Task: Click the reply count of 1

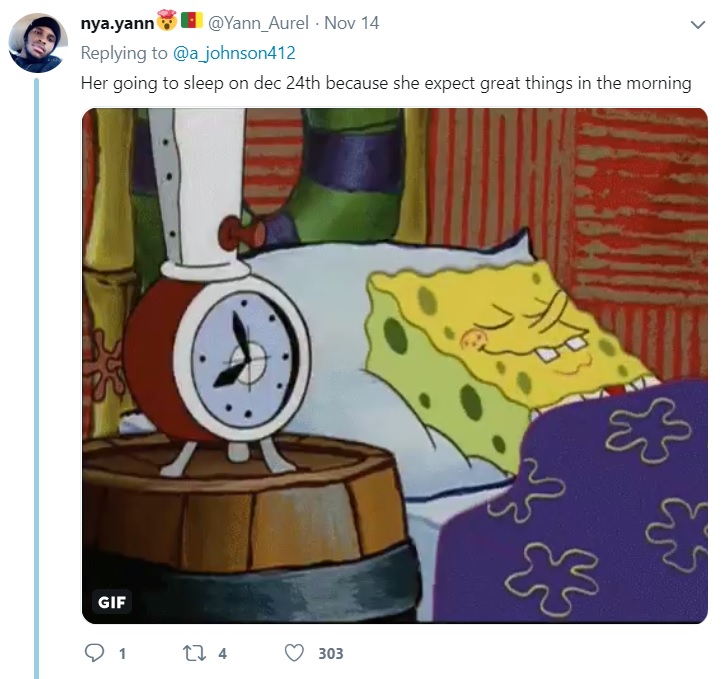Action: click(122, 654)
